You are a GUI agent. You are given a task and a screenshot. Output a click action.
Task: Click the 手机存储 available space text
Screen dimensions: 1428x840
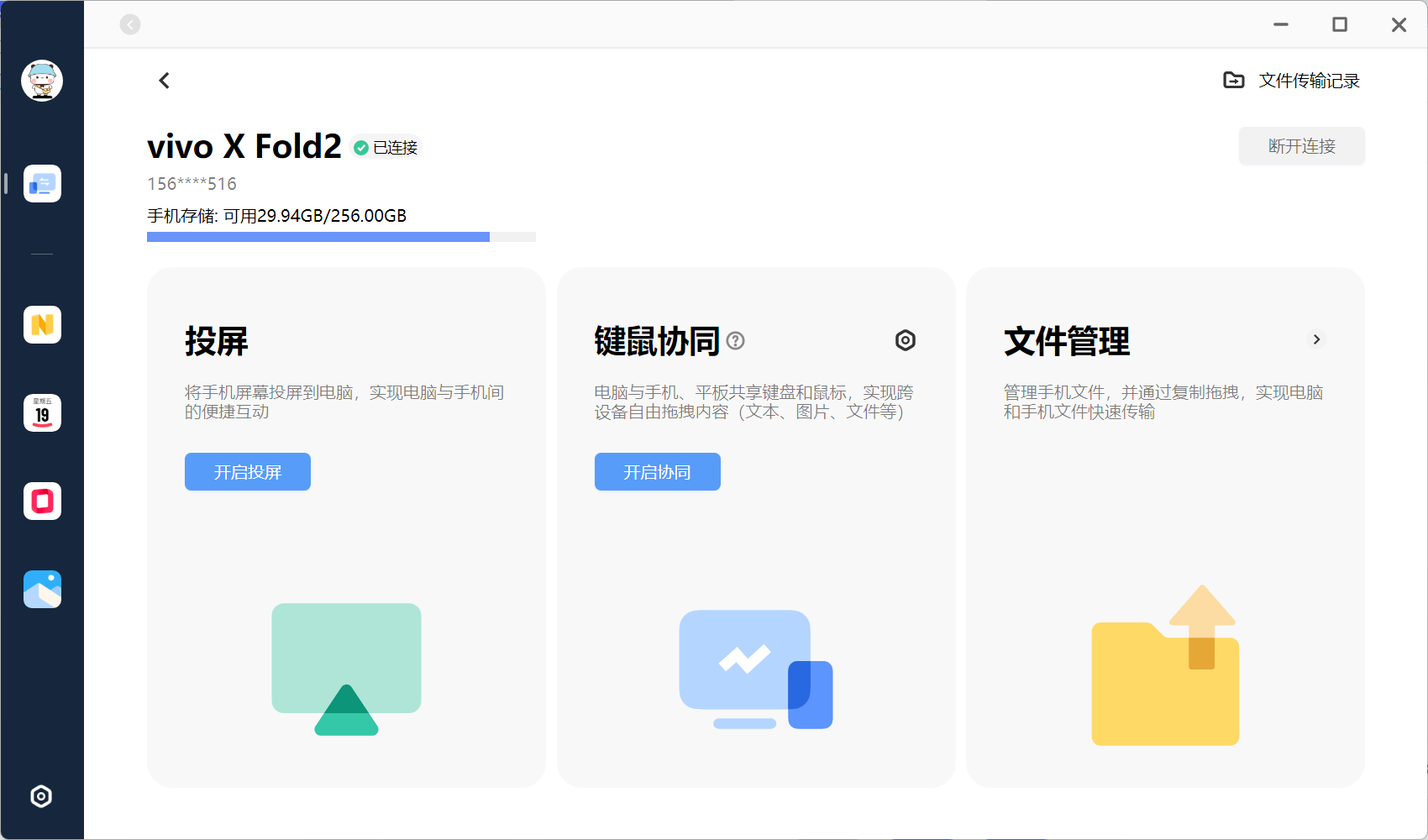pyautogui.click(x=277, y=216)
